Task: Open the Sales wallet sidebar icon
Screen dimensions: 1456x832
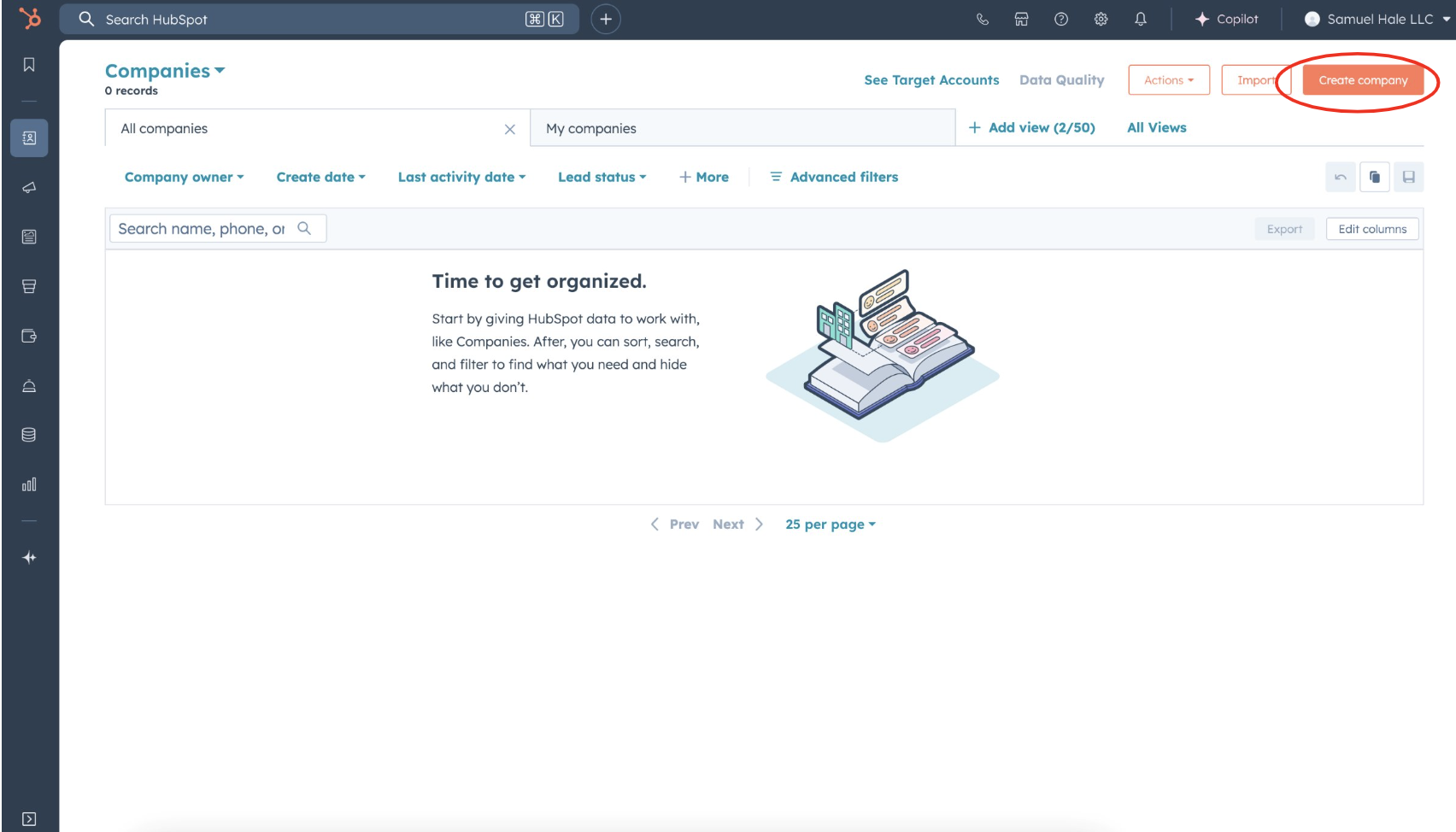Action: pyautogui.click(x=29, y=336)
